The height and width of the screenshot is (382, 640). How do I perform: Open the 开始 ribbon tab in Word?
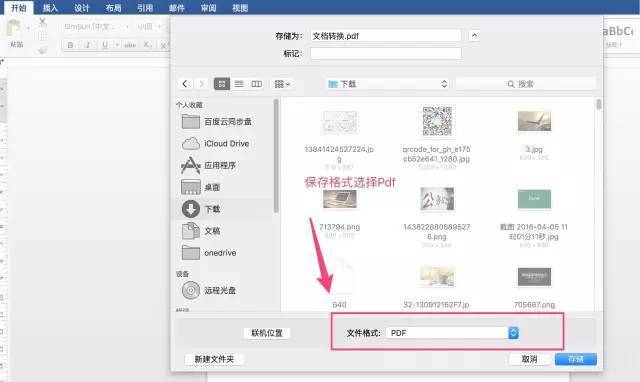point(18,8)
